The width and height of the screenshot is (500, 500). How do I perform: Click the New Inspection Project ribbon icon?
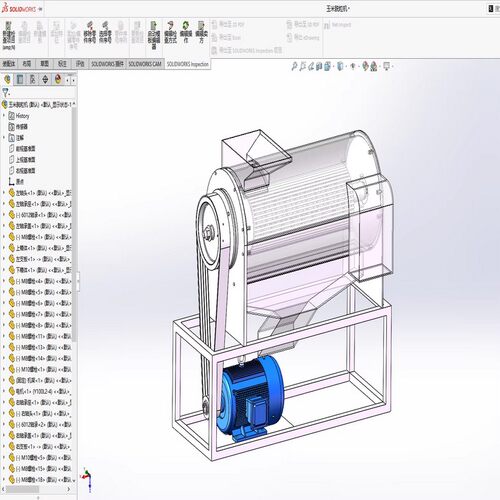point(9,35)
